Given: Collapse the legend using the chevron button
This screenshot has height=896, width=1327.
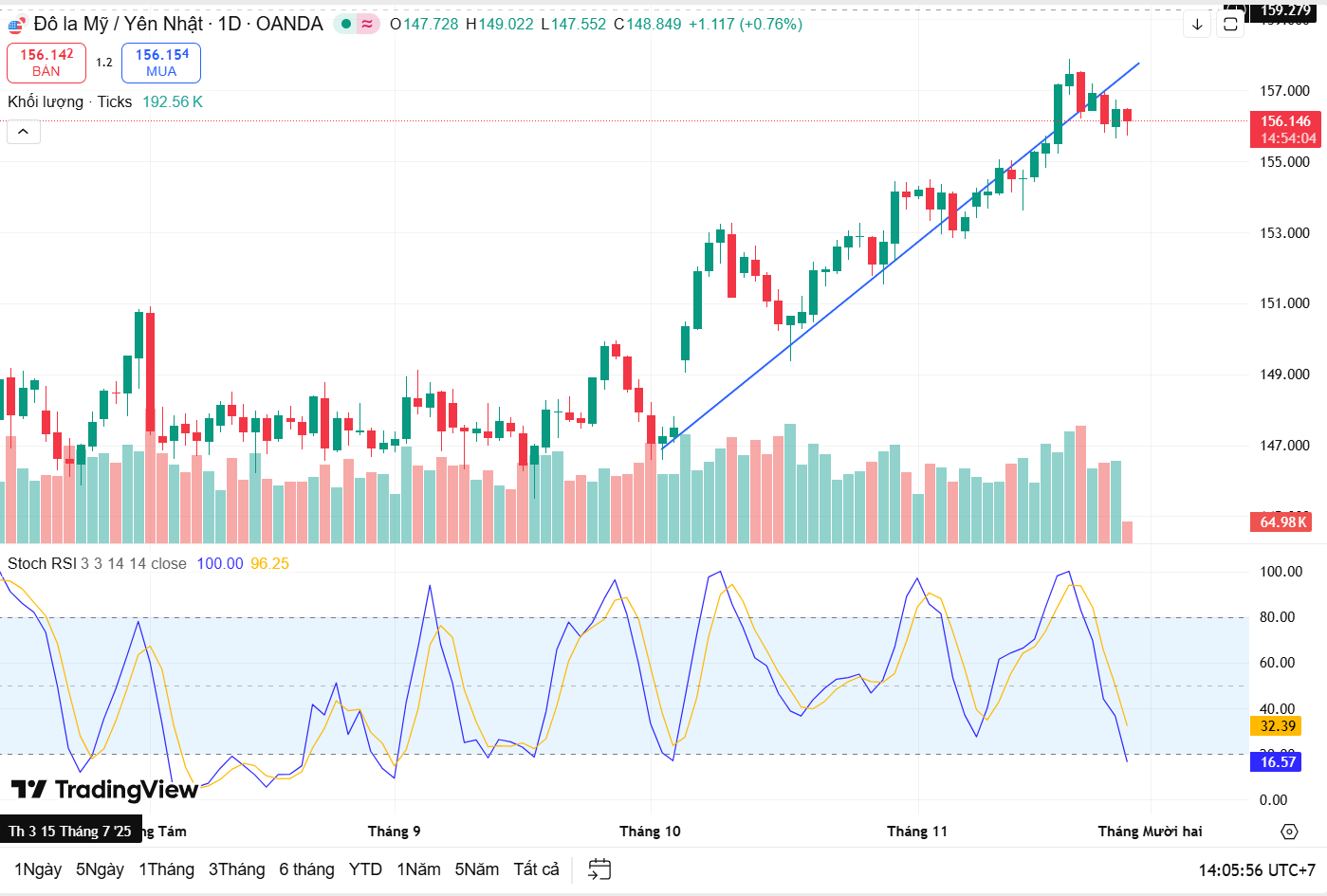Looking at the screenshot, I should point(23,131).
